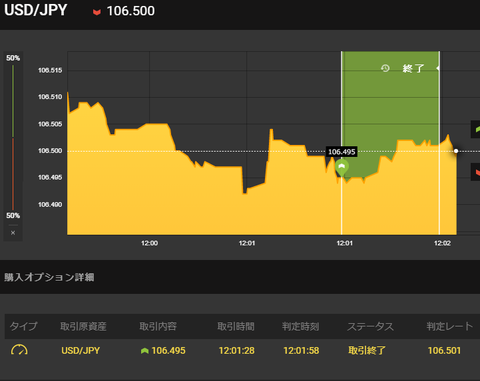Click USD/JPY in the trade details row
The image size is (480, 381).
[x=81, y=351]
